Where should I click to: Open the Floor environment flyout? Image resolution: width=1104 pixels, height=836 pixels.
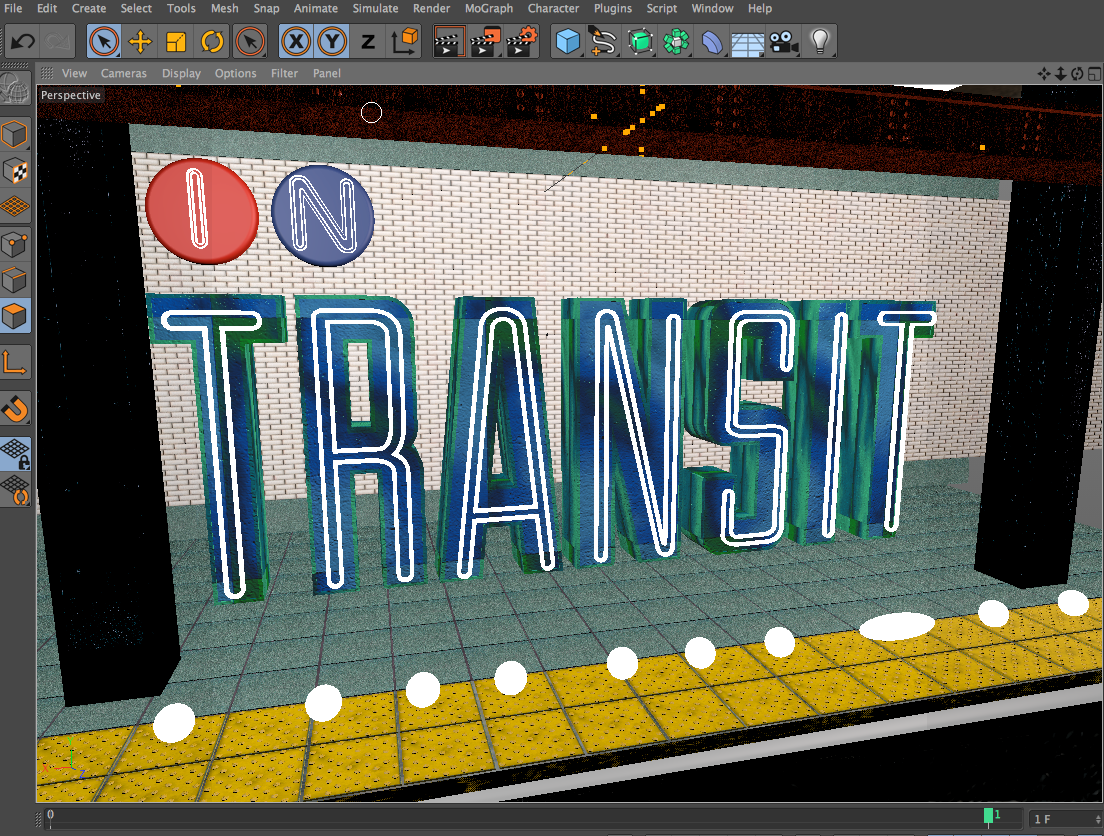748,42
